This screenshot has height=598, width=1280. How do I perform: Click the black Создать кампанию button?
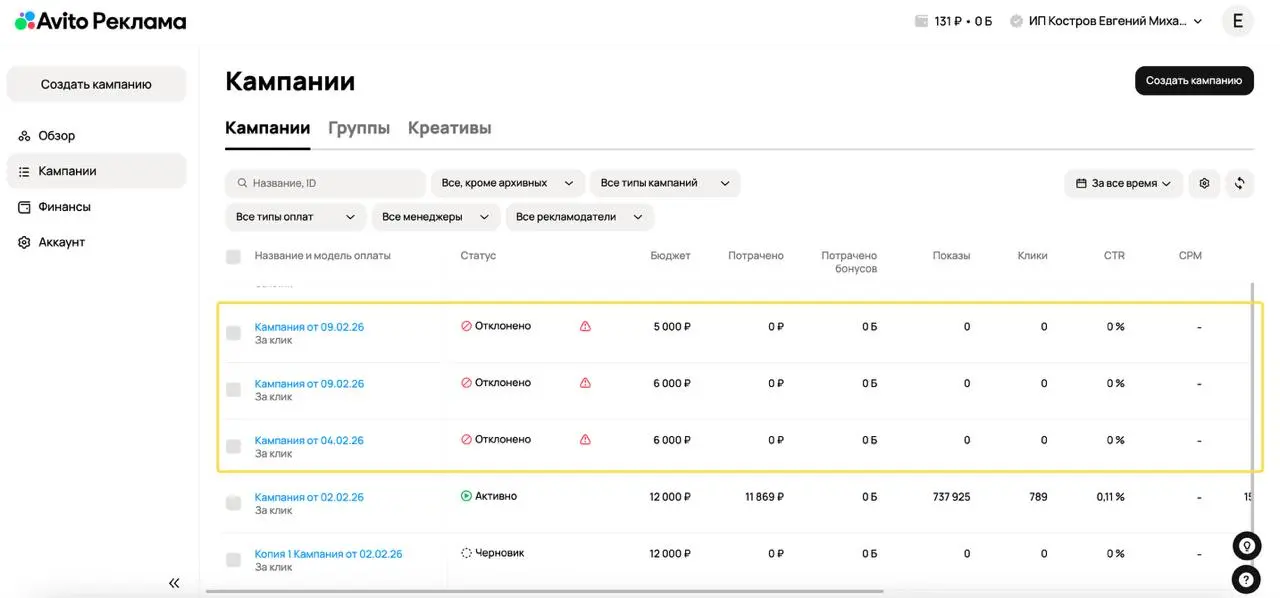(x=1194, y=81)
